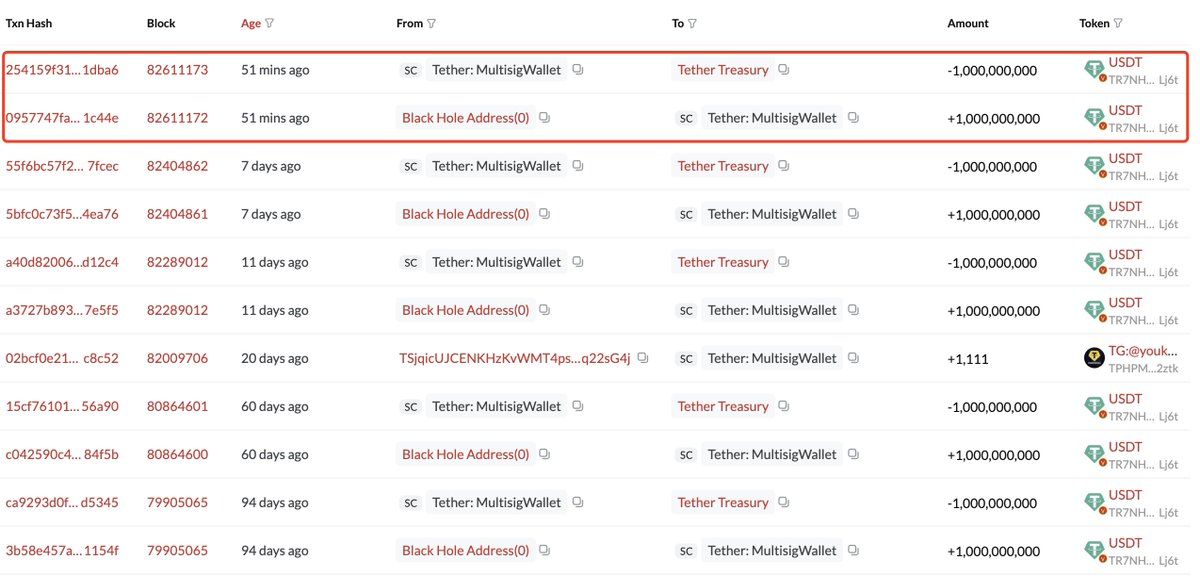Click USDT token icon in first row
Viewport: 1200px width, 576px height.
pyautogui.click(x=1095, y=70)
